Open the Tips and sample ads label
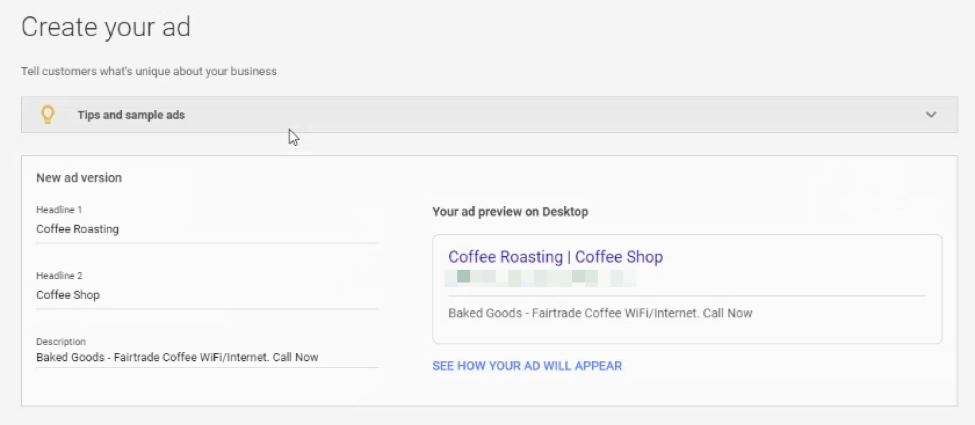 coord(131,115)
